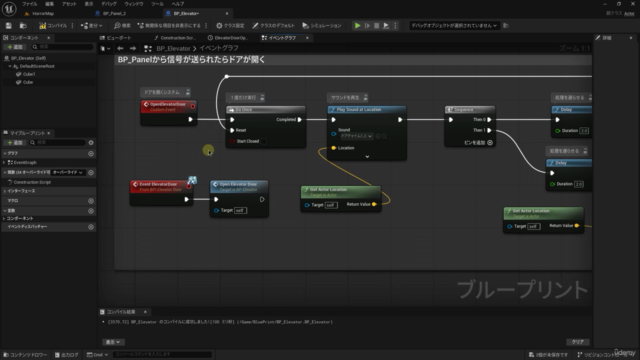Add new function with the plus icon
The height and width of the screenshot is (360, 640).
pos(91,172)
